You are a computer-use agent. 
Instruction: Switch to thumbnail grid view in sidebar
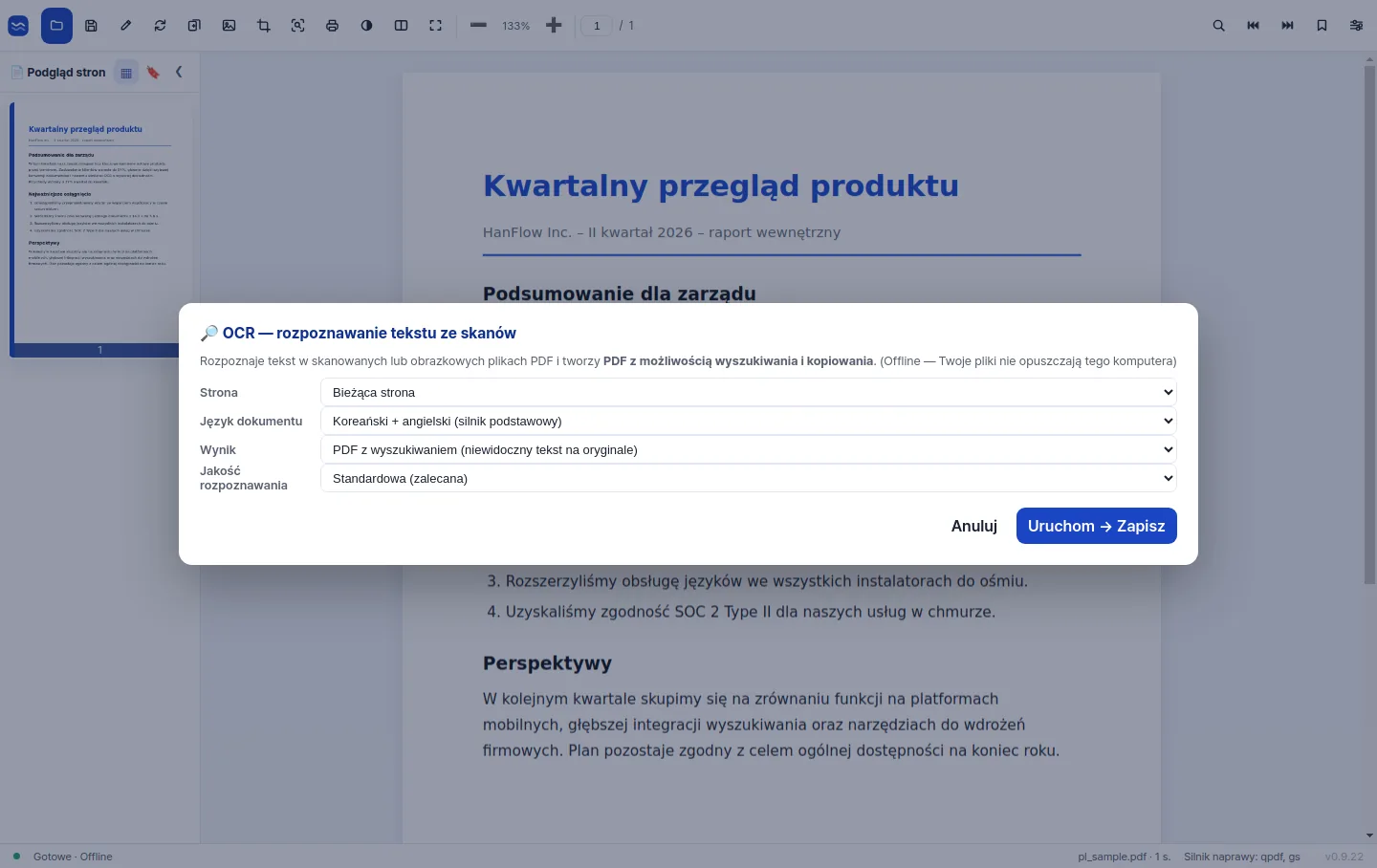tap(126, 73)
